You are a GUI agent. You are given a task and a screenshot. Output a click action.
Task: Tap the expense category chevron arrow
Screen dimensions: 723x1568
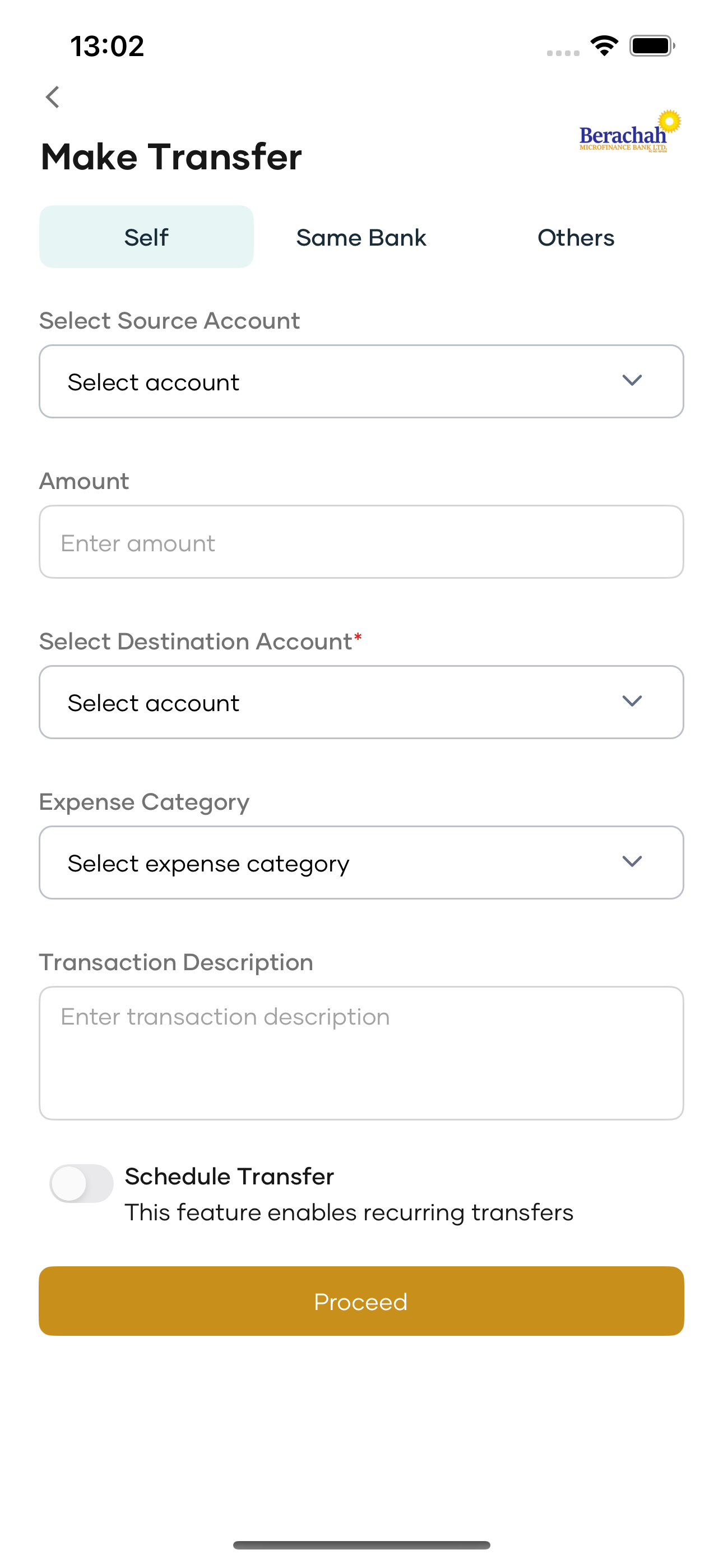pos(632,861)
